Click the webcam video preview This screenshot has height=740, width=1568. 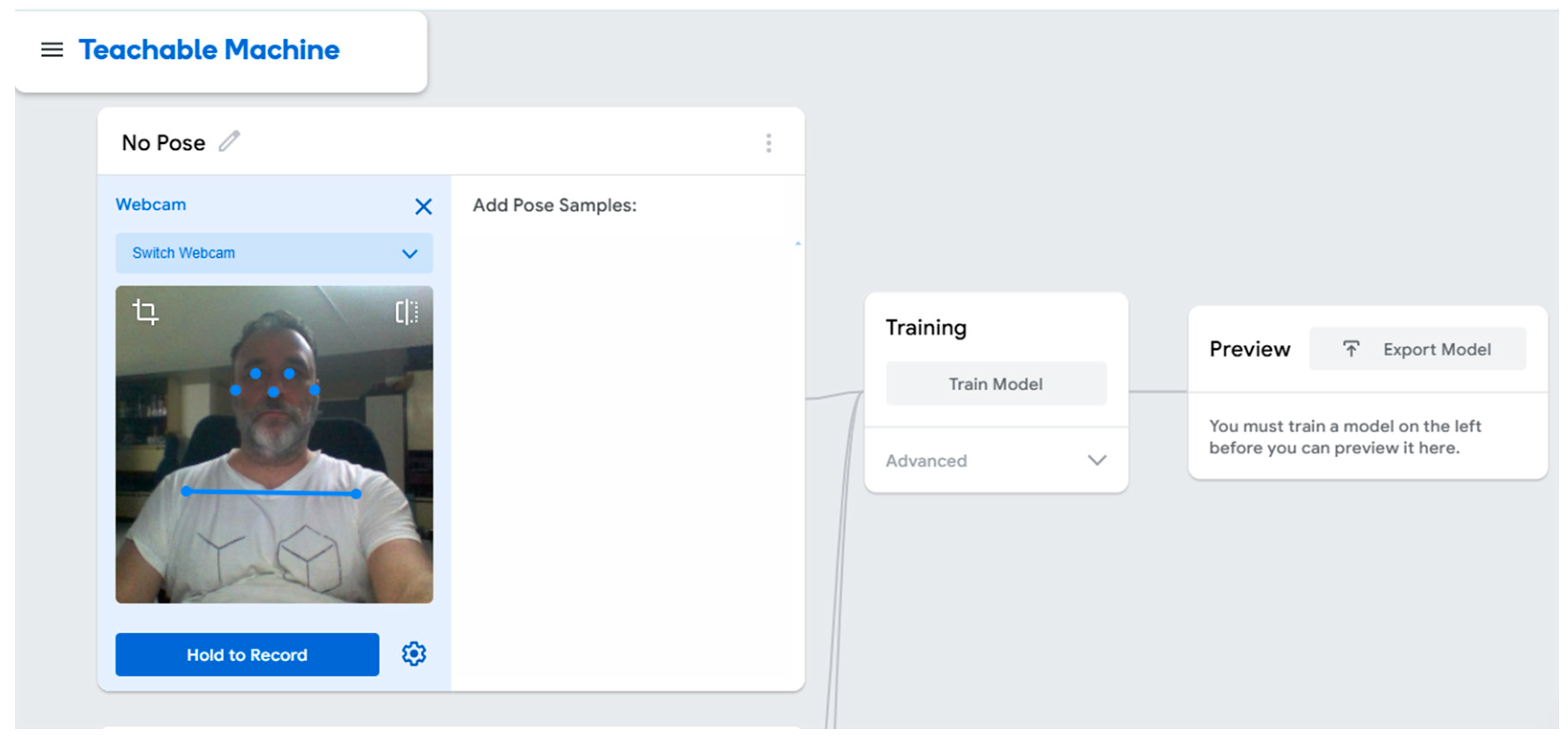[x=274, y=444]
